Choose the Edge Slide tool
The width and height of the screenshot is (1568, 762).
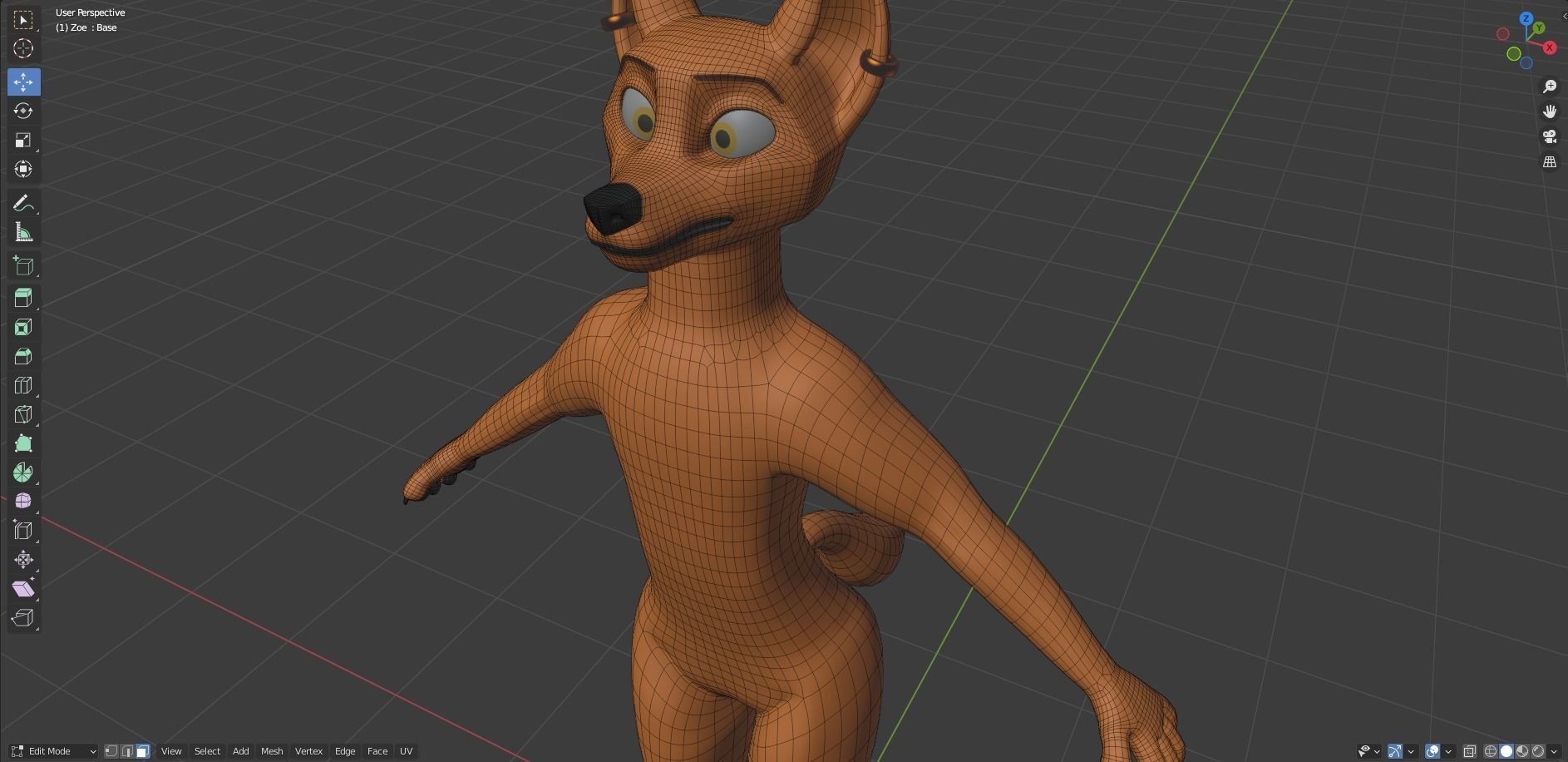[23, 531]
